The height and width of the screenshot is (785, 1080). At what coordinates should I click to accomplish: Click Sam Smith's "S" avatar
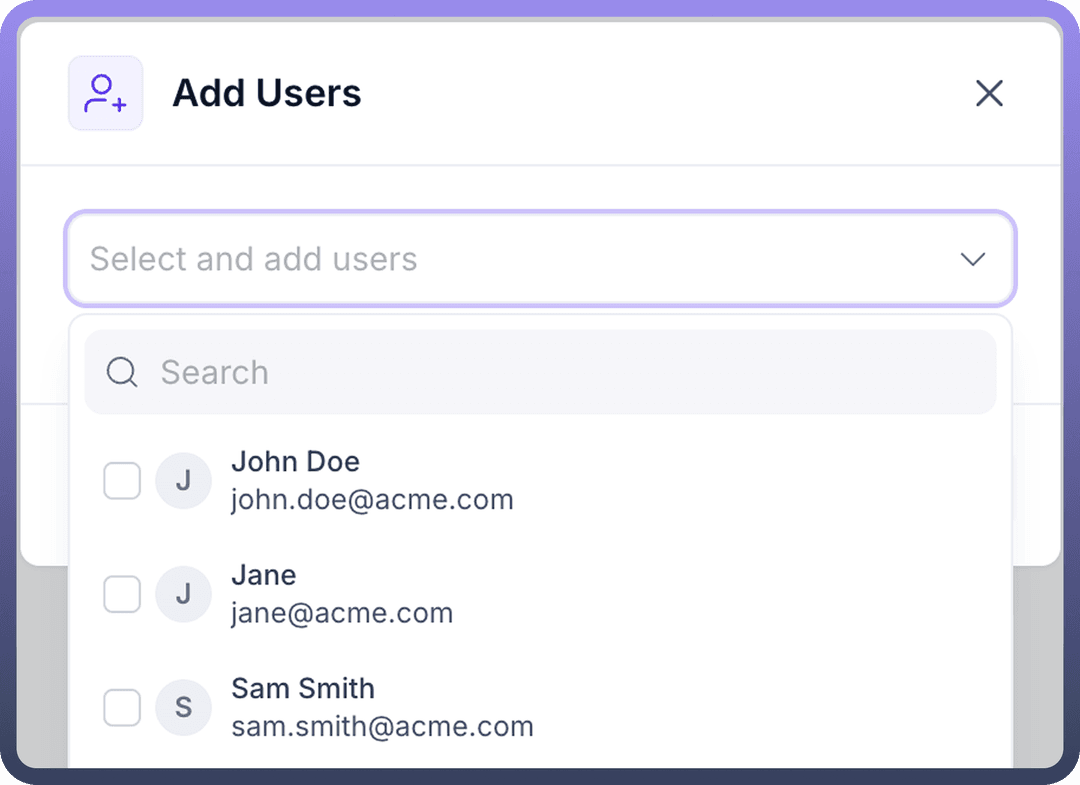point(183,708)
